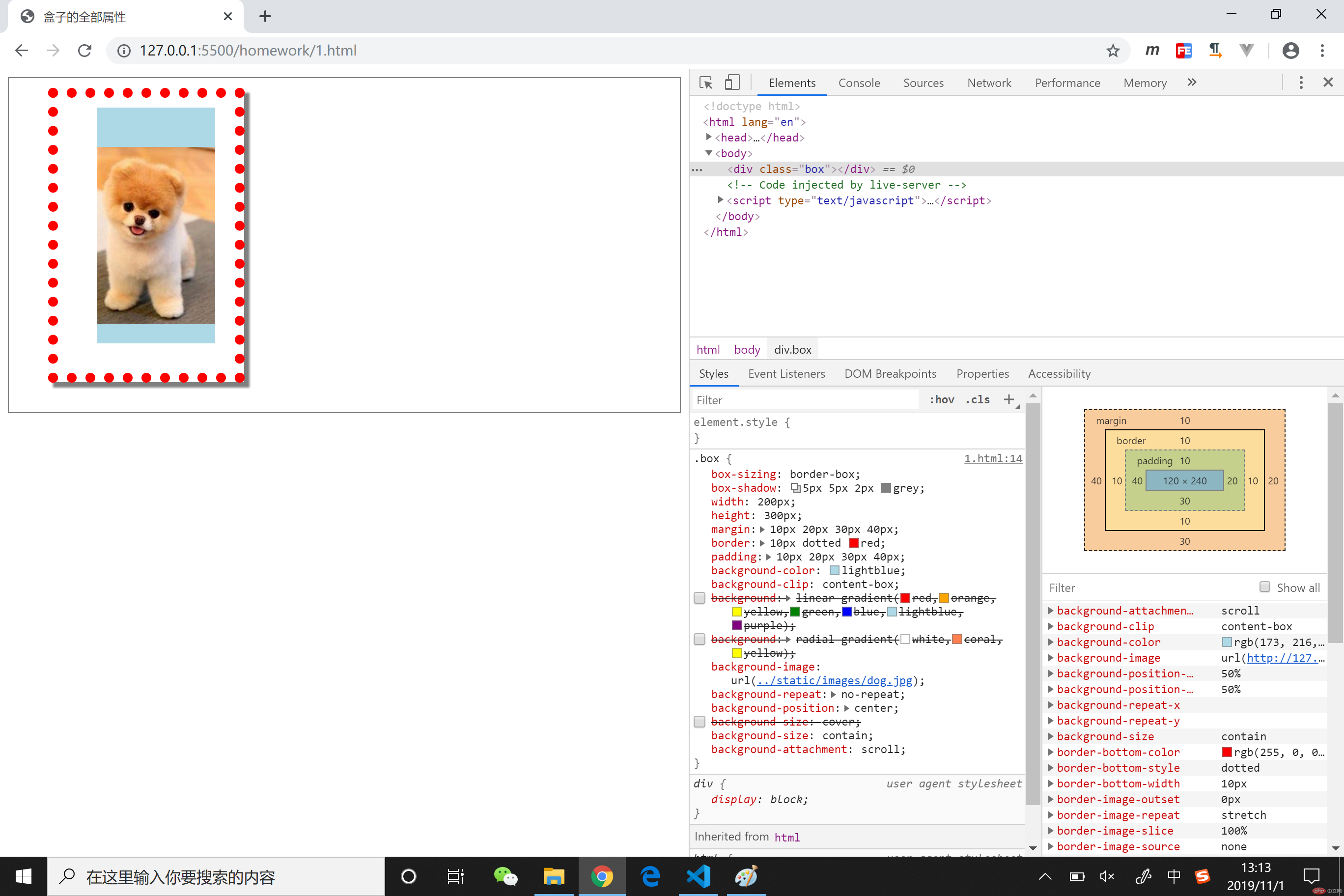Expand computed border-bottom-style property
Image resolution: width=1344 pixels, height=896 pixels.
(x=1050, y=768)
